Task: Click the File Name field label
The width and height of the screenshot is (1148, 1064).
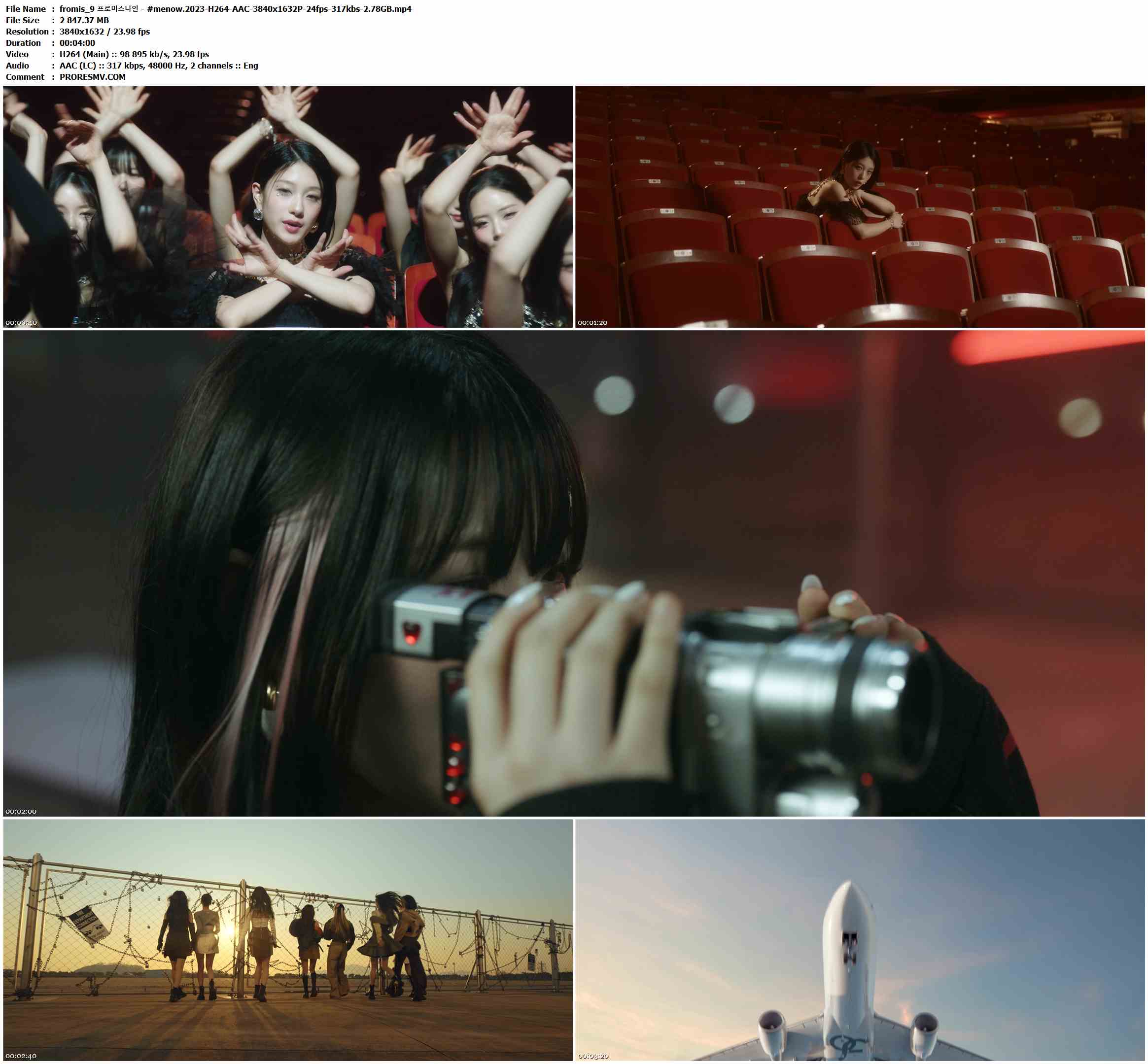Action: [26, 9]
